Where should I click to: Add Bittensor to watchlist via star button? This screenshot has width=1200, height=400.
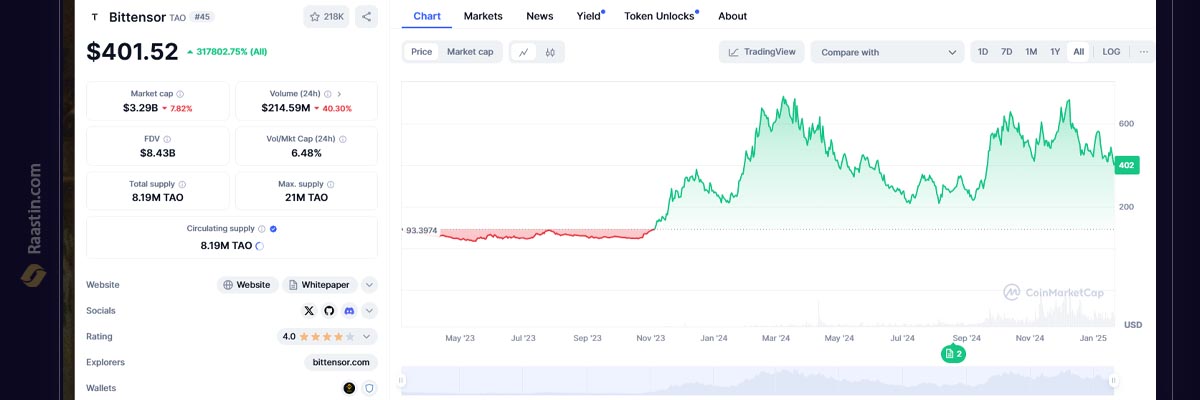point(327,16)
